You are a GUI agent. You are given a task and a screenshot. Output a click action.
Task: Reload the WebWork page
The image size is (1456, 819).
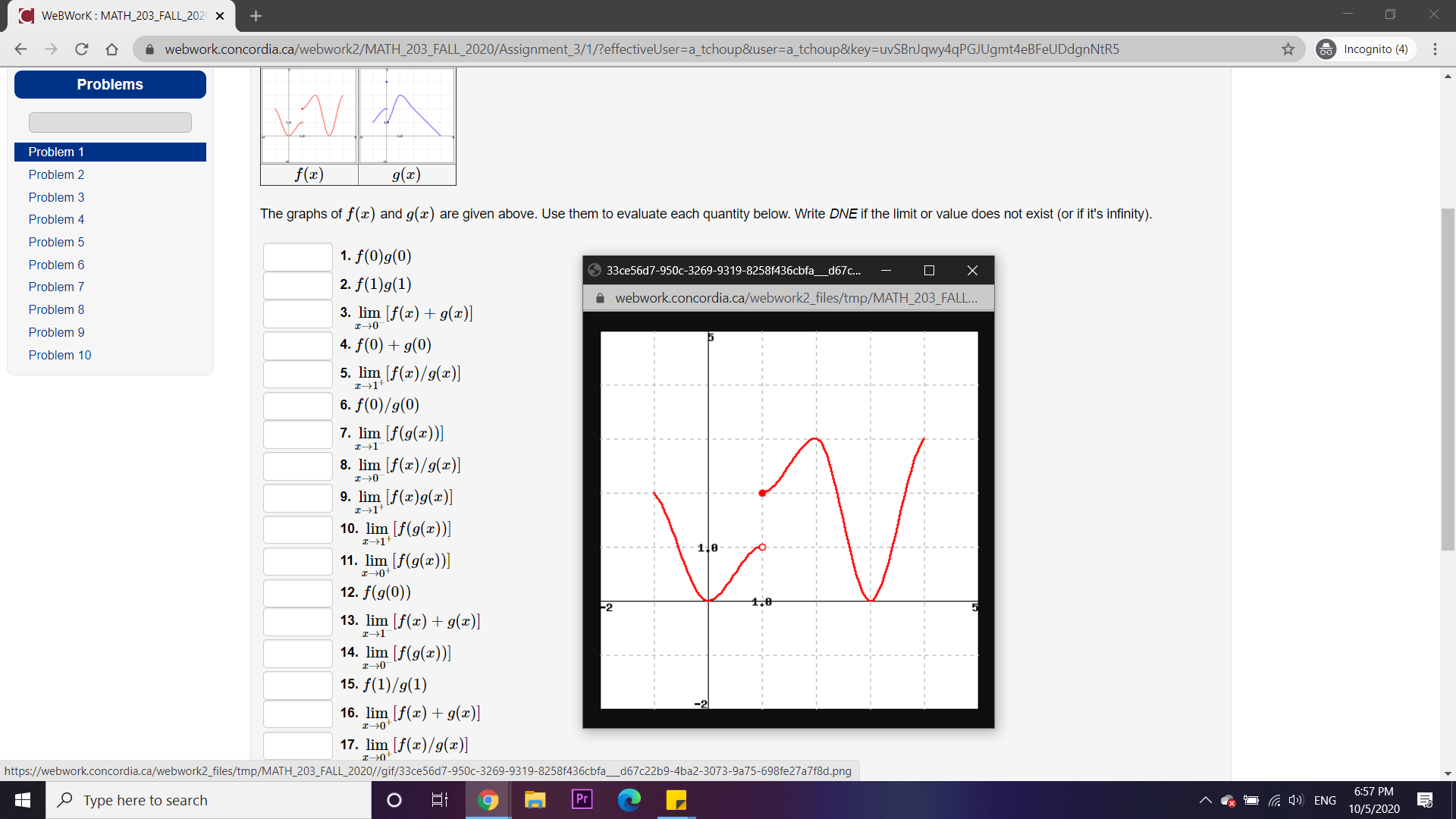tap(82, 49)
